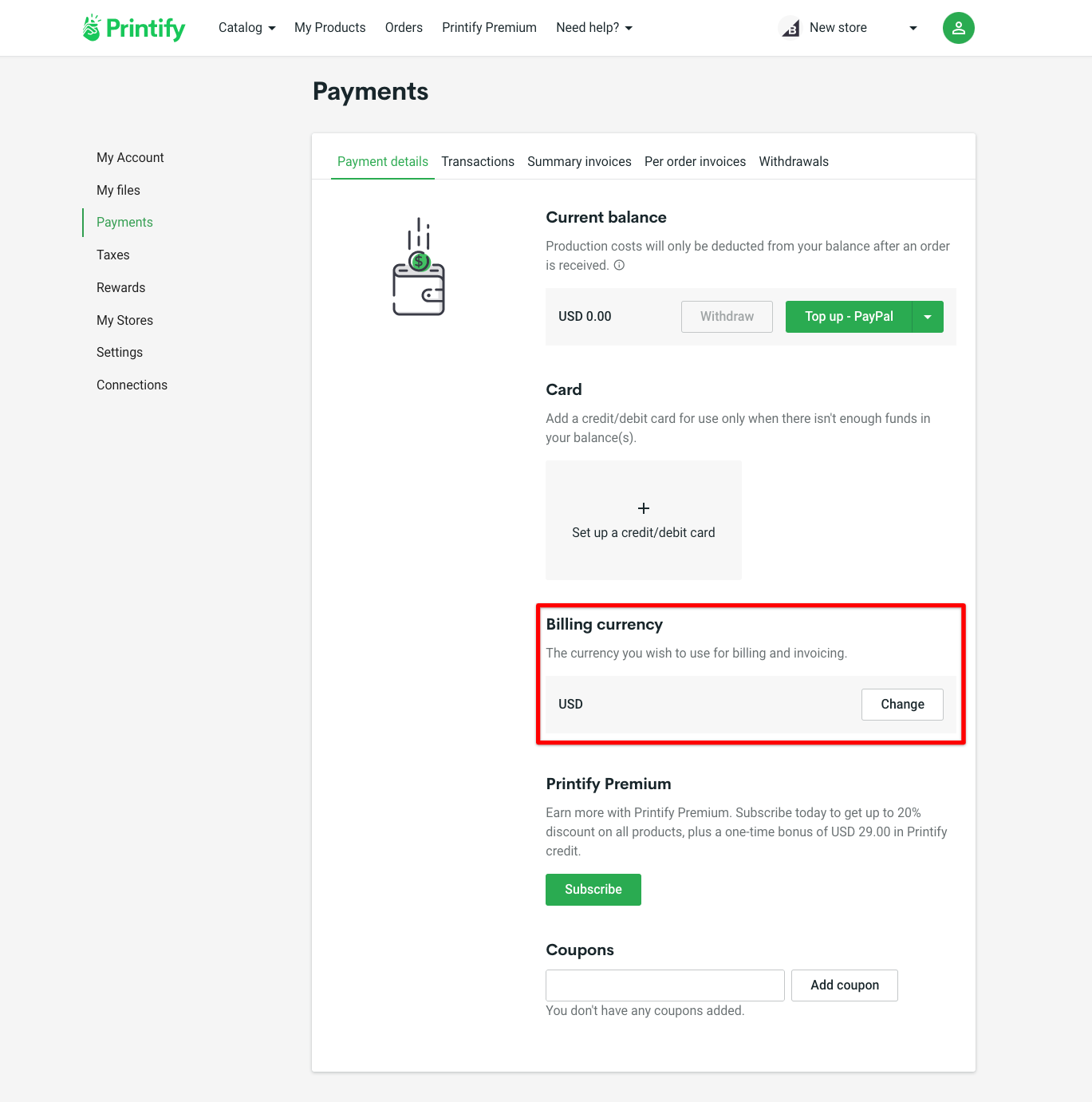This screenshot has width=1092, height=1102.
Task: Open the user profile avatar icon
Action: (x=958, y=28)
